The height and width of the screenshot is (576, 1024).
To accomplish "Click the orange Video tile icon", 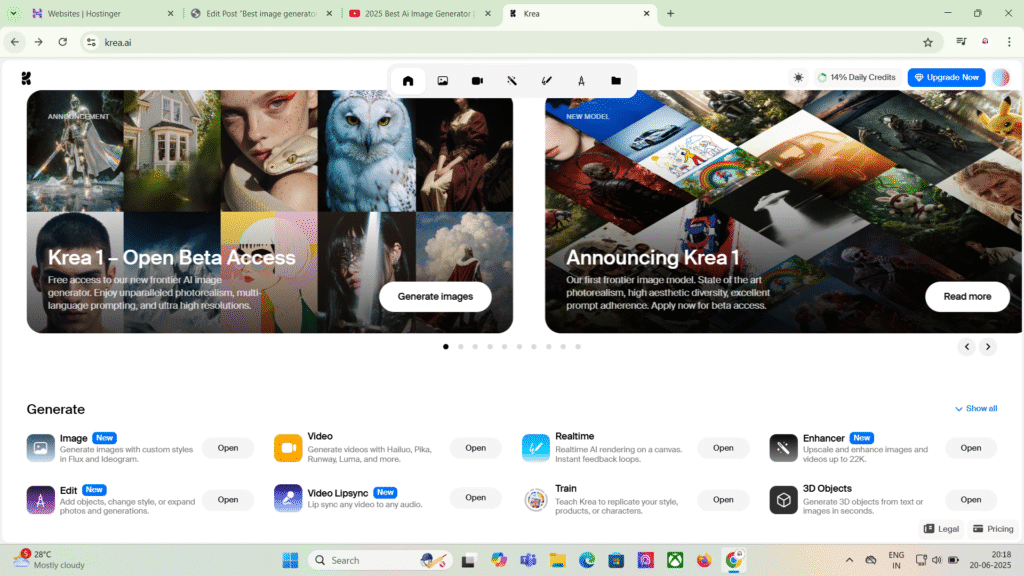I will 288,448.
